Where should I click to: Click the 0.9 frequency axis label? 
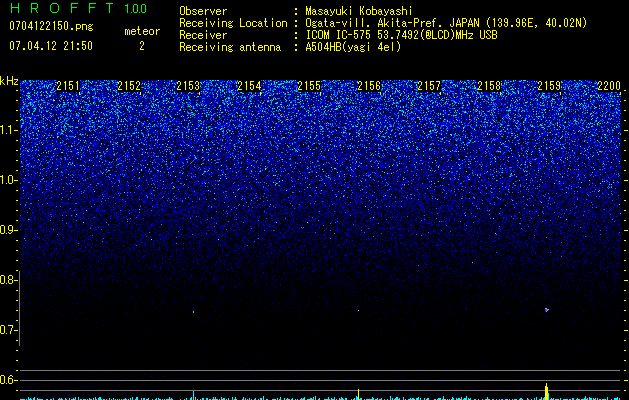[7, 230]
